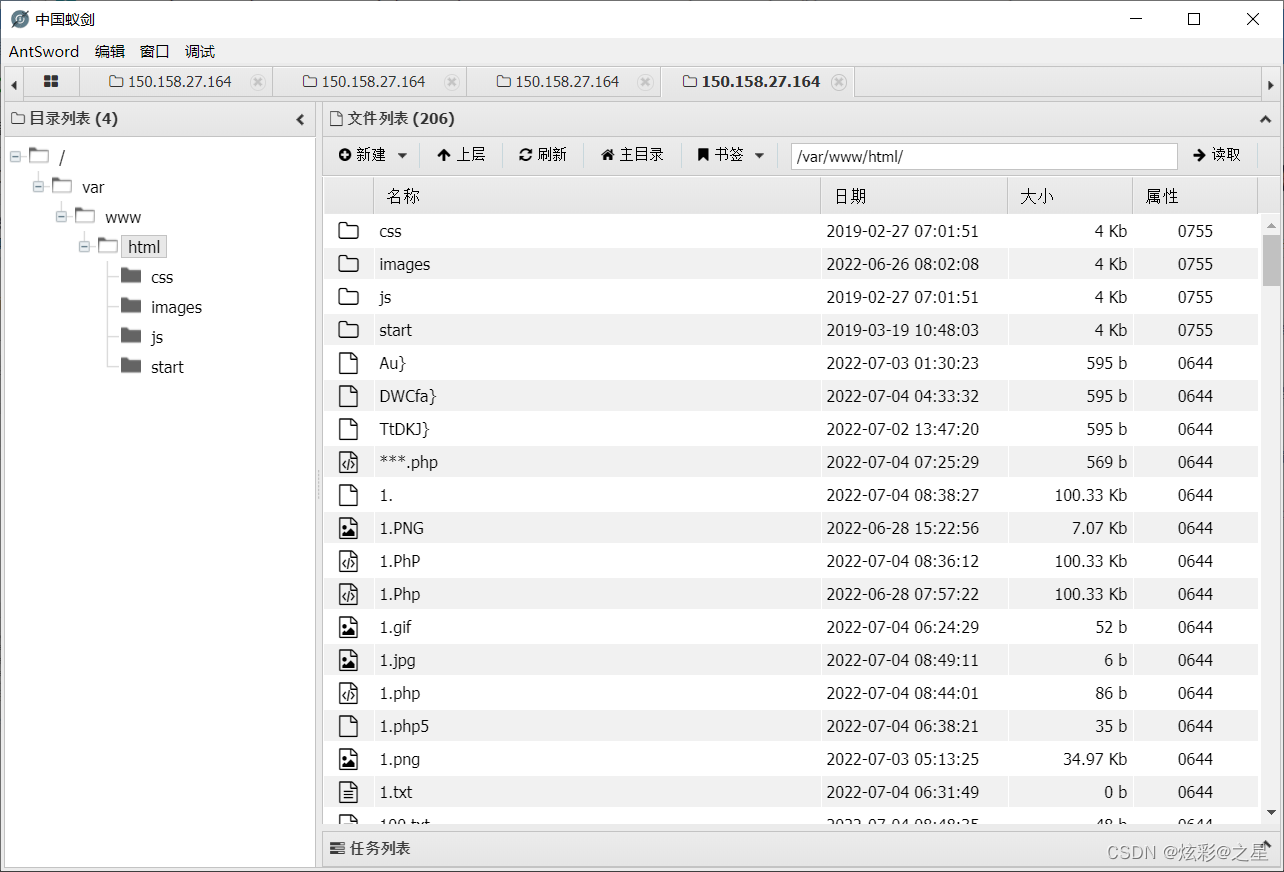Screen dimensions: 1284x872
Task: Click text icon of 1.txt row
Action: coord(348,792)
